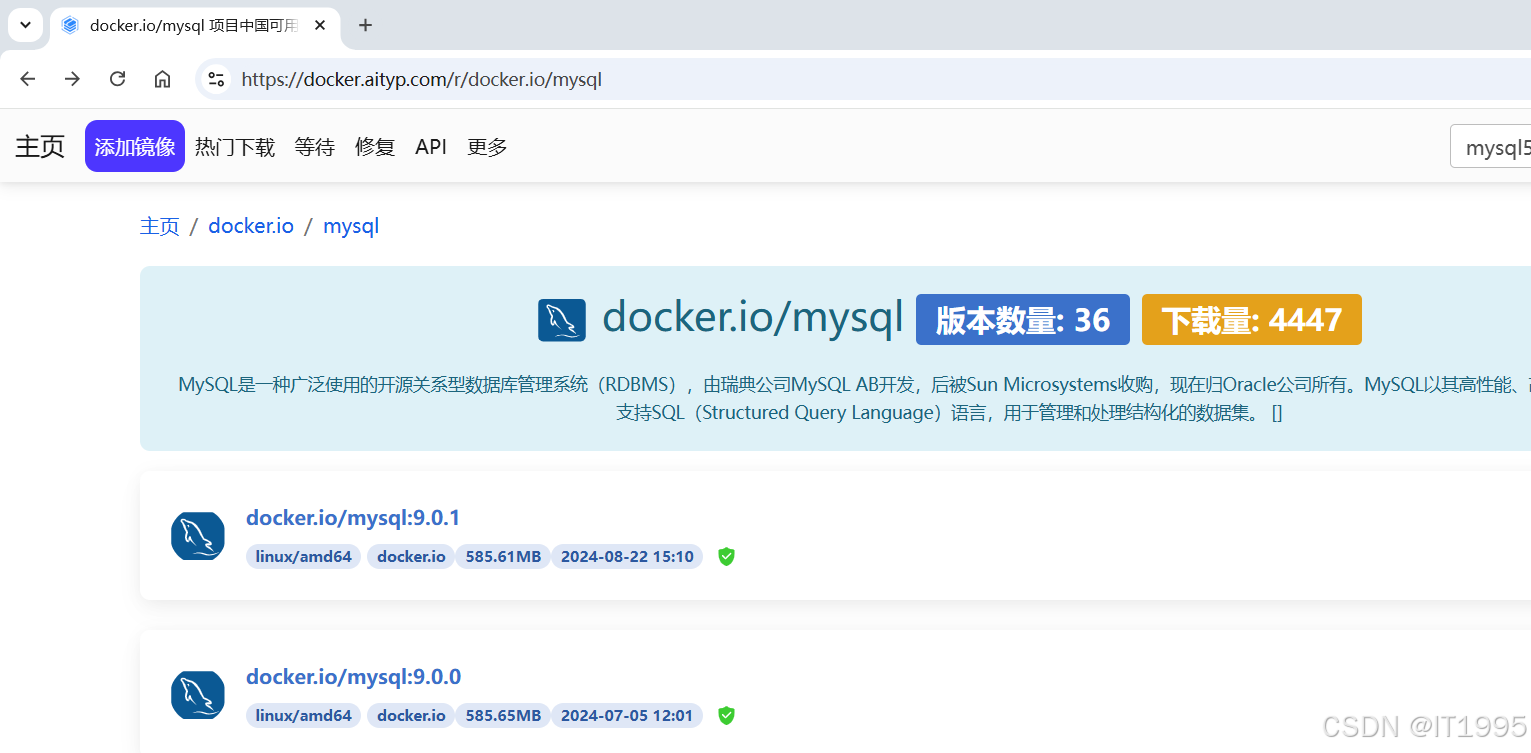This screenshot has width=1531, height=753.
Task: Click the green verified badge for mysql:9.0.0
Action: tap(726, 715)
